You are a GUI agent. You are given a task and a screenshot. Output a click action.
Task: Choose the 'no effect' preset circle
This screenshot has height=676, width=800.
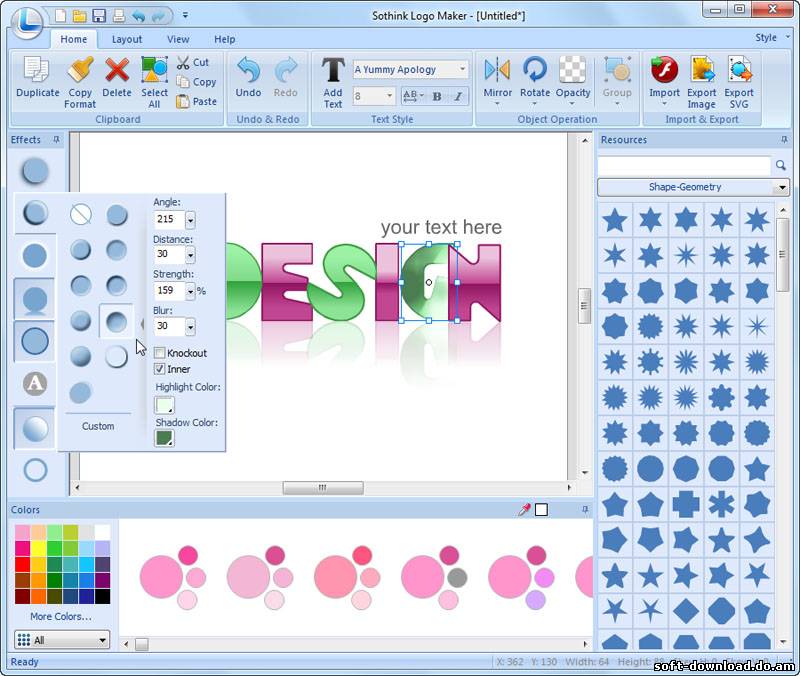pos(81,214)
